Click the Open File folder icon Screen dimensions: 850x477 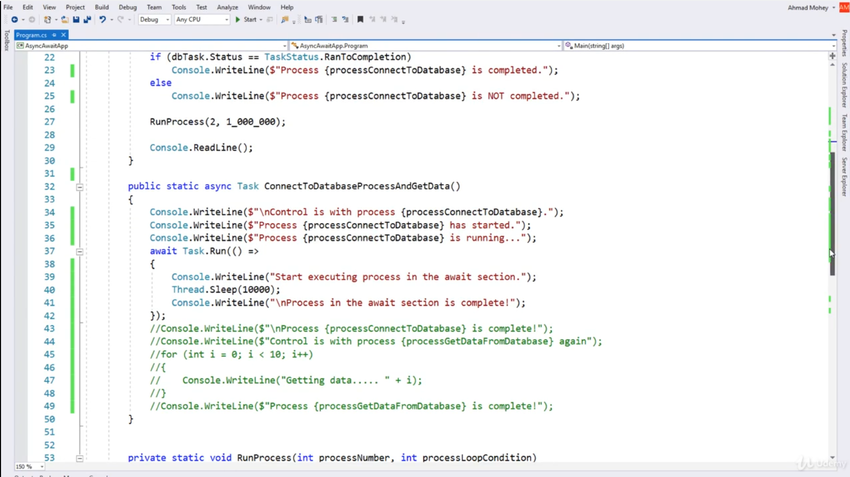click(65, 20)
